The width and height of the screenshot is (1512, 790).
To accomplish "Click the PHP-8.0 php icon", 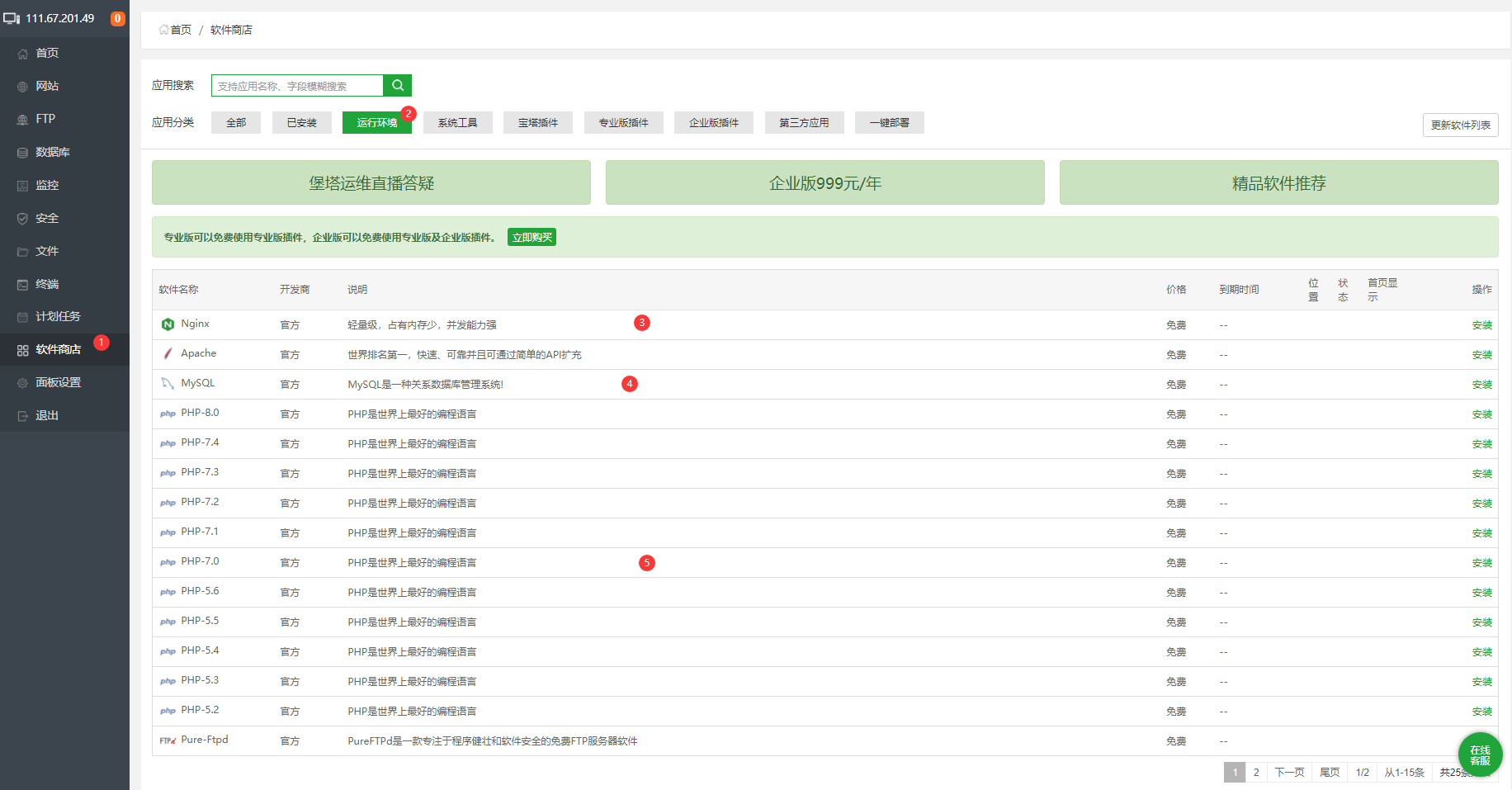I will [168, 414].
